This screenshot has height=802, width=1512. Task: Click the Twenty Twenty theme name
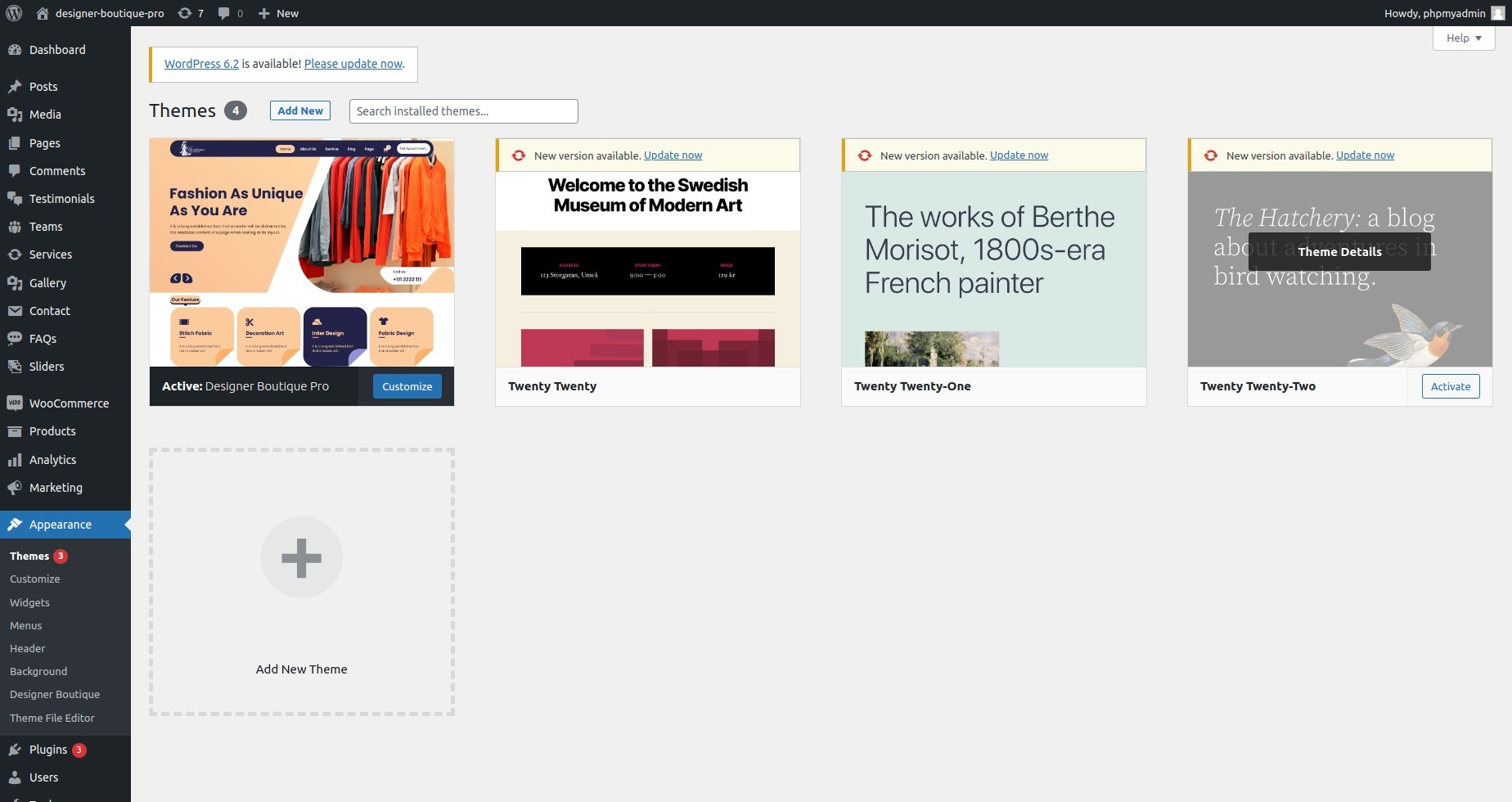tap(552, 386)
